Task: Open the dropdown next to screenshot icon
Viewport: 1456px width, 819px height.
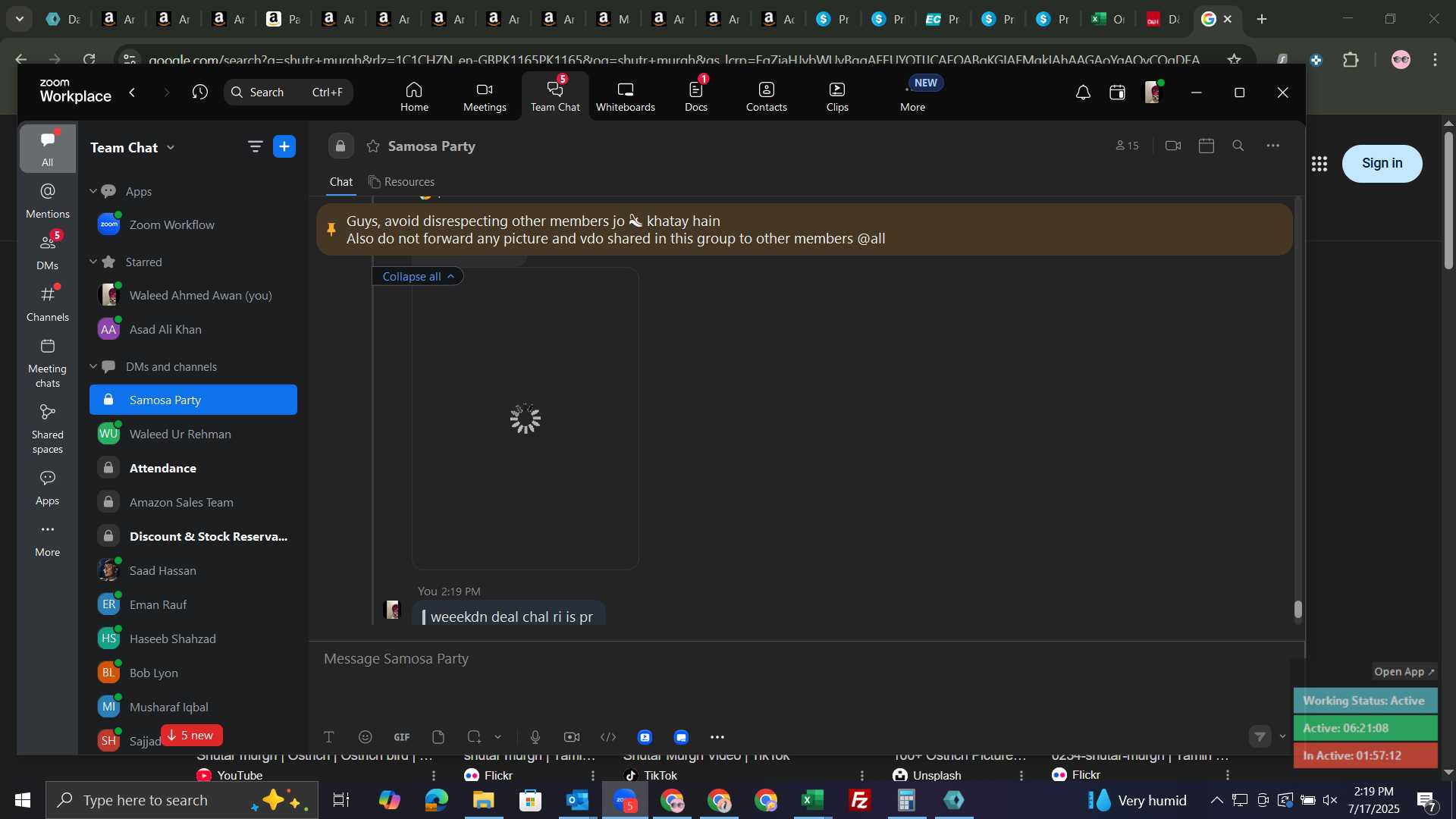Action: click(498, 737)
